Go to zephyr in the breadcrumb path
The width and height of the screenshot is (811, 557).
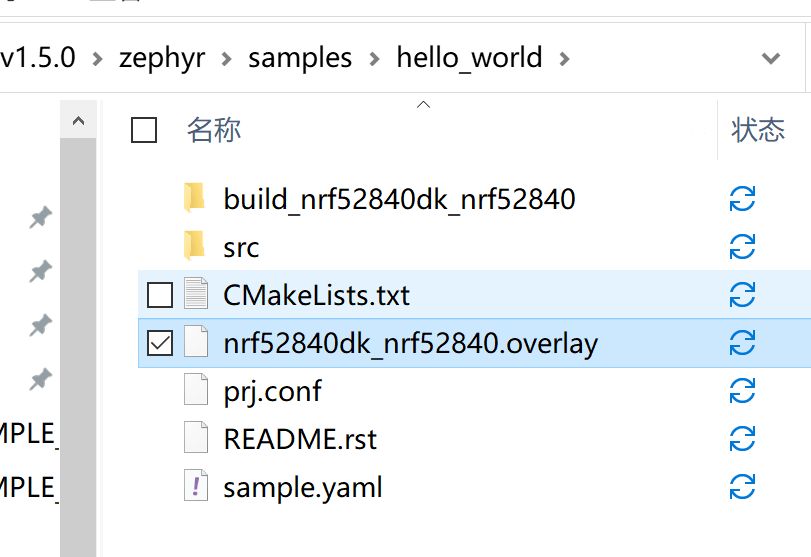click(x=161, y=58)
